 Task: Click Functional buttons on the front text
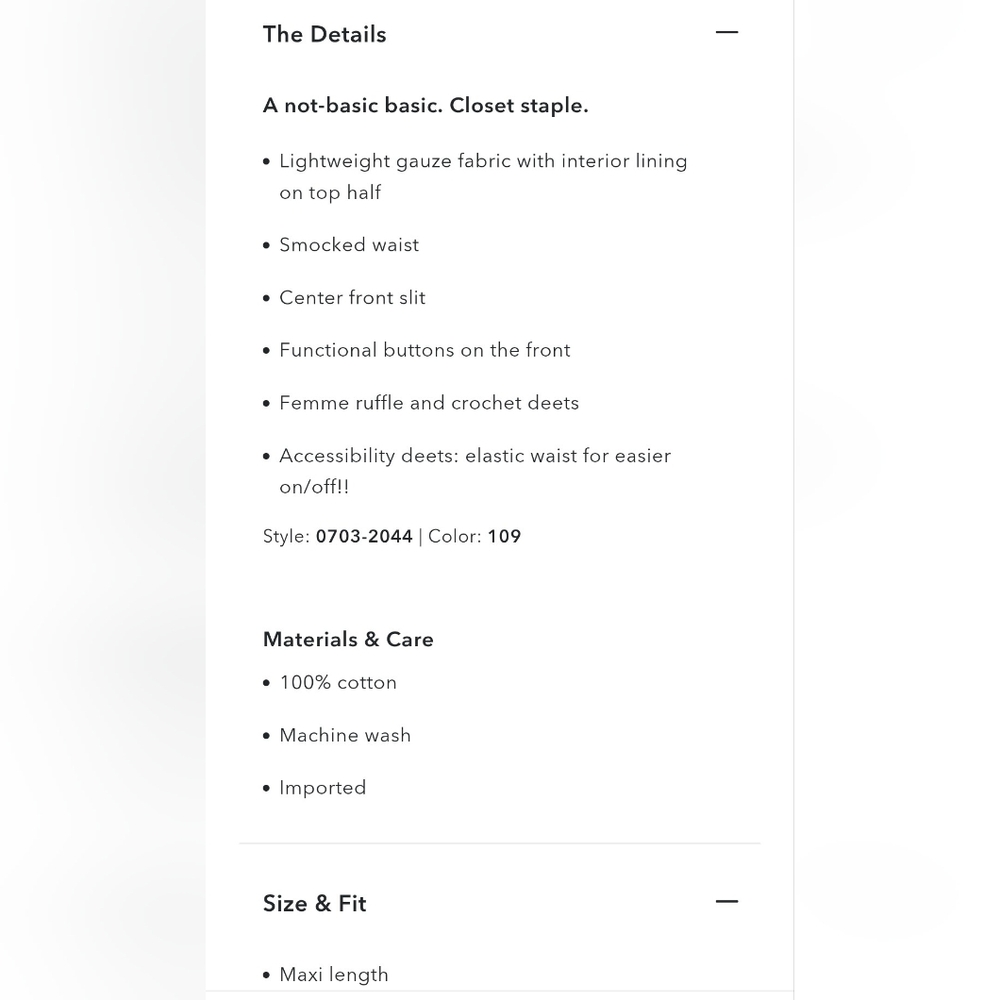425,350
